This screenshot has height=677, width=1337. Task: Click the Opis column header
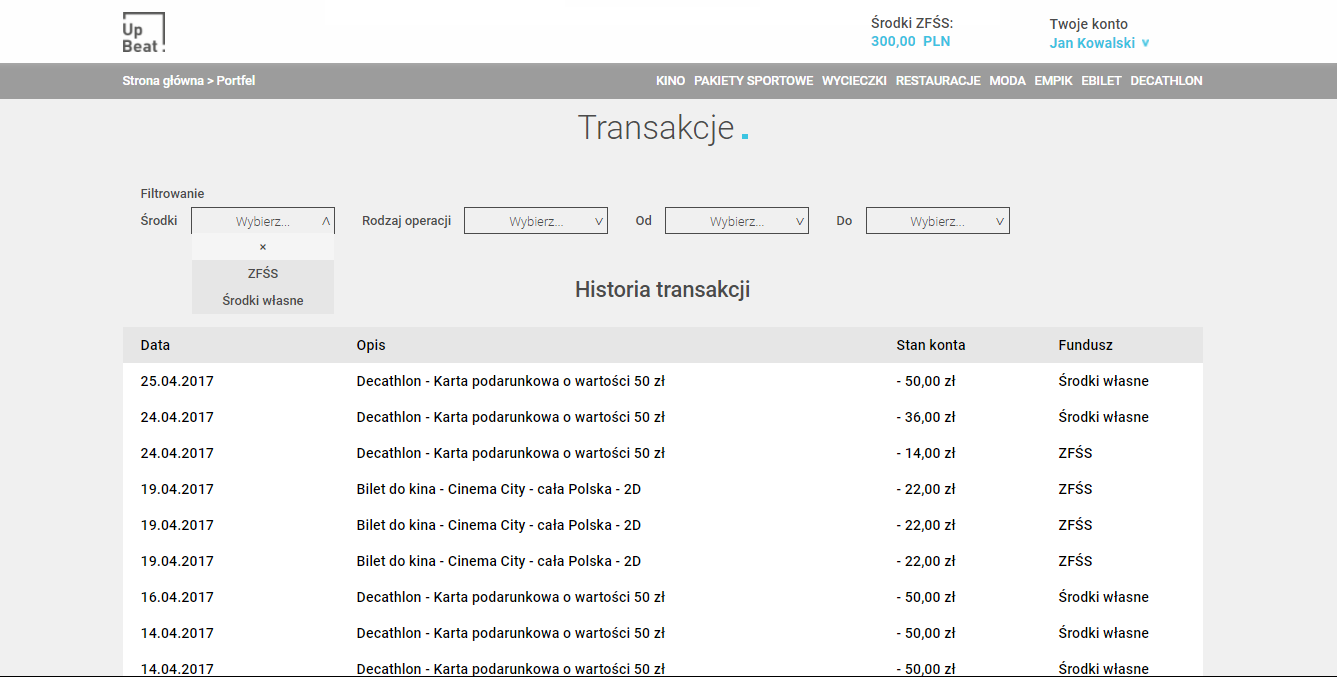pos(371,345)
